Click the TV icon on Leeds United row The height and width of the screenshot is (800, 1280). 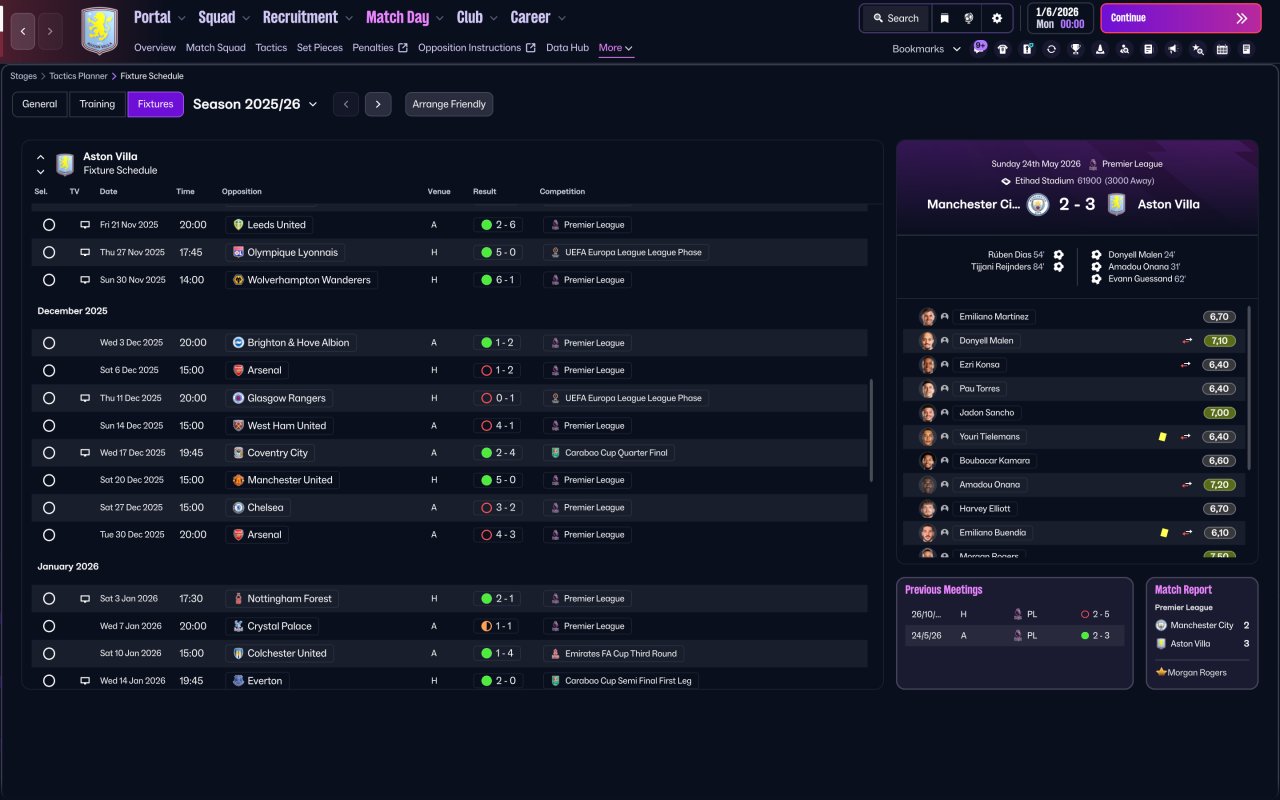[85, 225]
